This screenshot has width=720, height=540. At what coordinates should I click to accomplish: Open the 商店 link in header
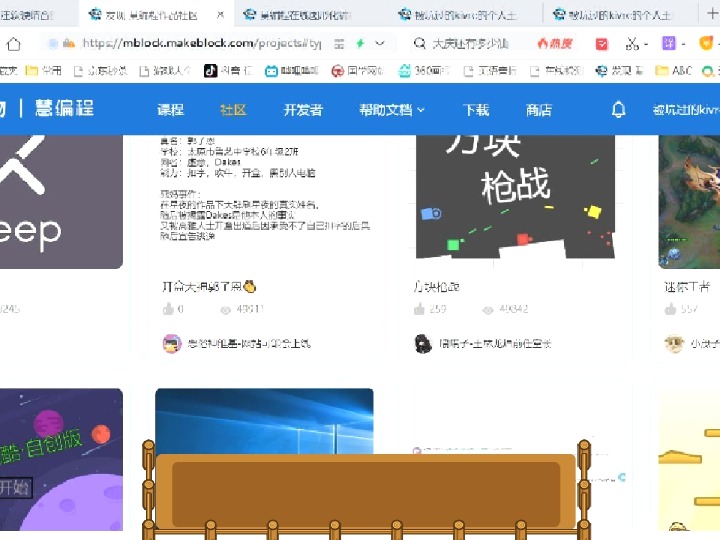[539, 110]
